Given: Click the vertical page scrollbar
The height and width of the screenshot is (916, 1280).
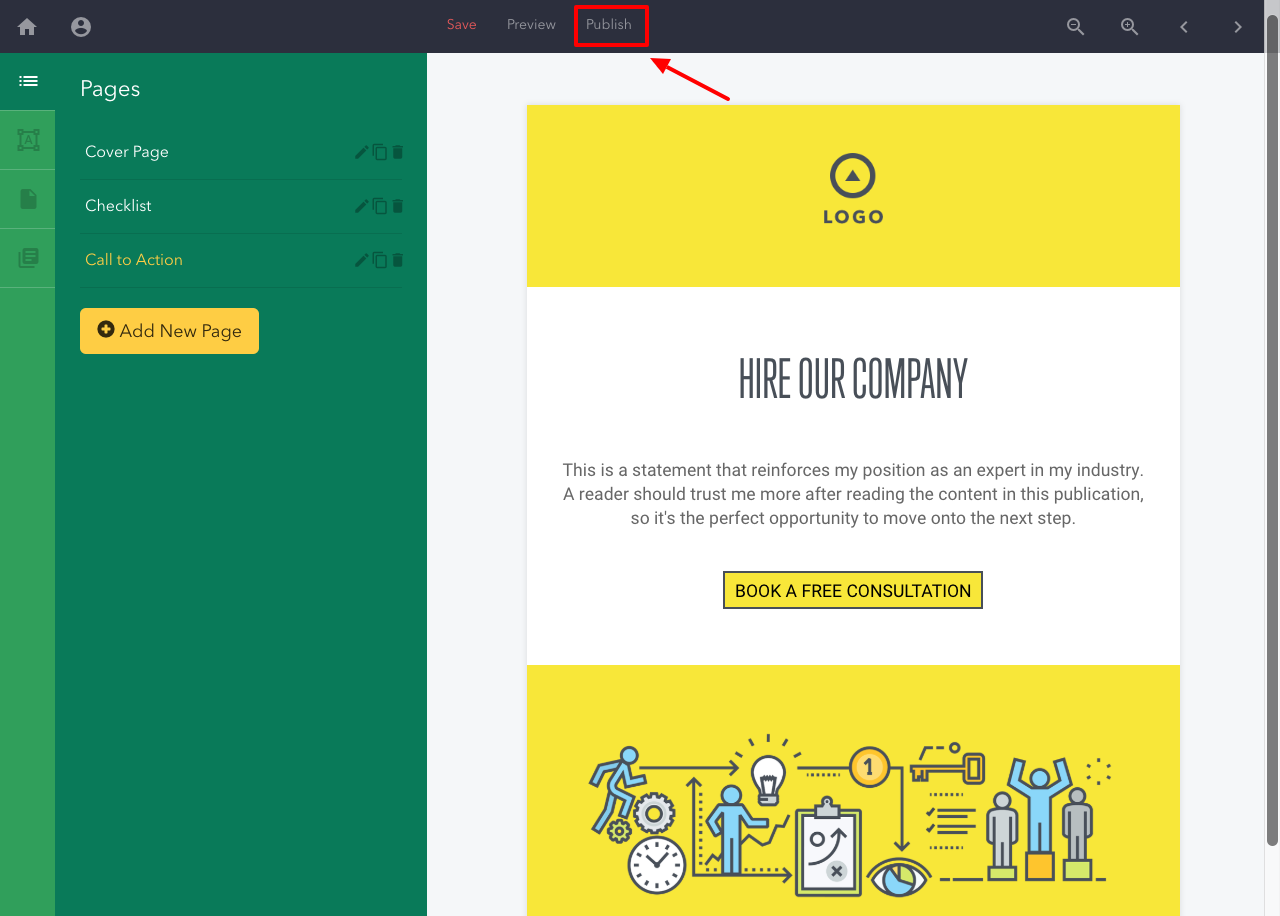Looking at the screenshot, I should [x=1272, y=430].
